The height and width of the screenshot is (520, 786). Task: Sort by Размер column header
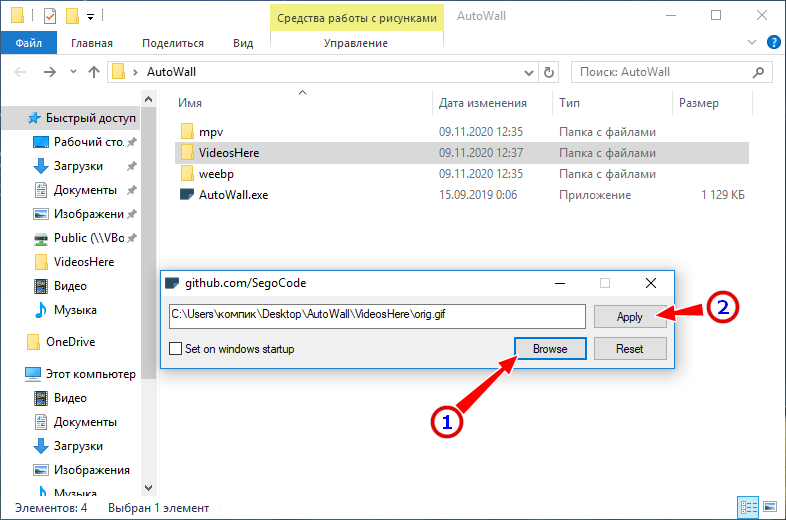coord(699,103)
